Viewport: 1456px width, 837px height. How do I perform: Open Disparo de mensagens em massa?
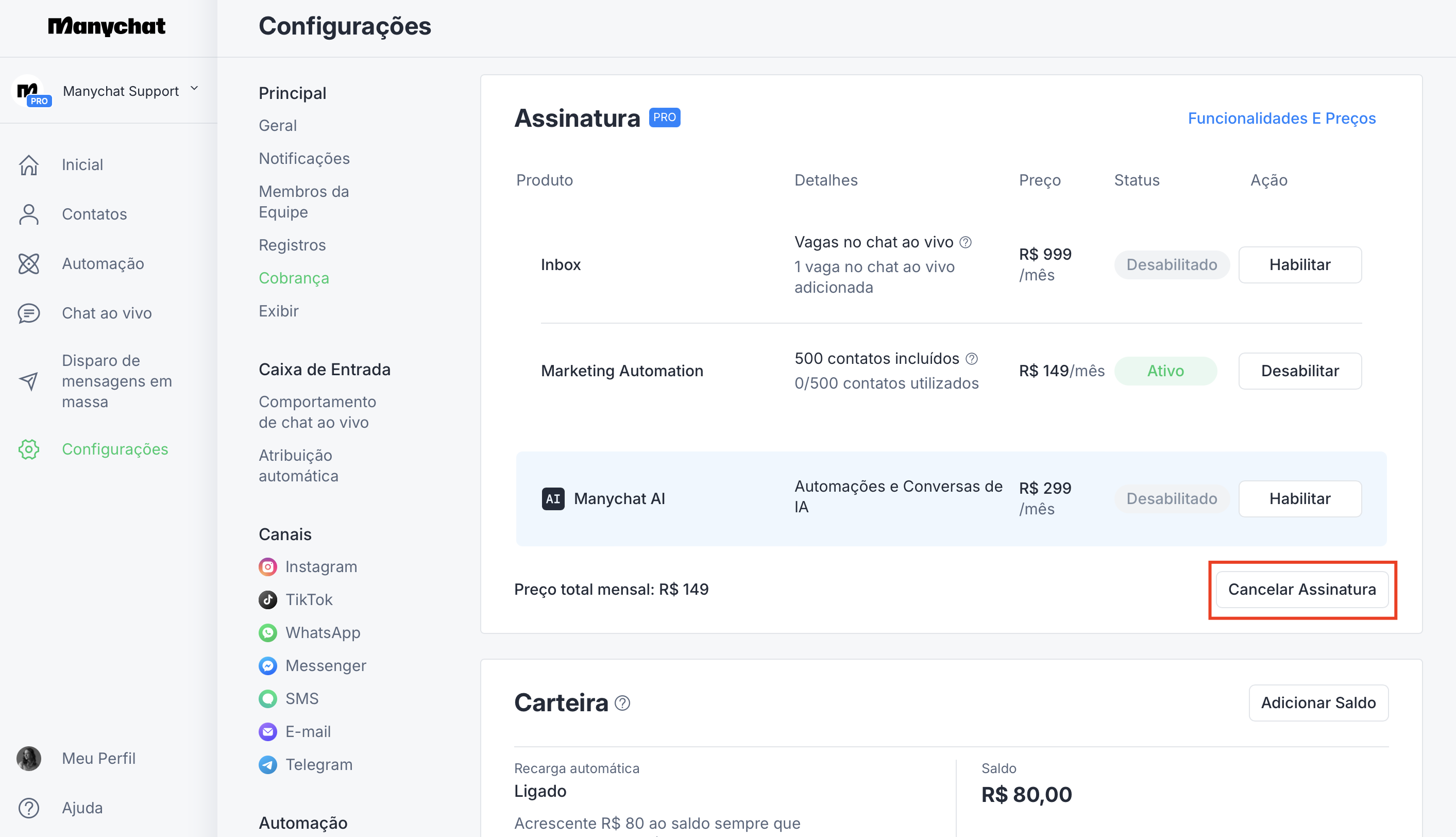(117, 381)
